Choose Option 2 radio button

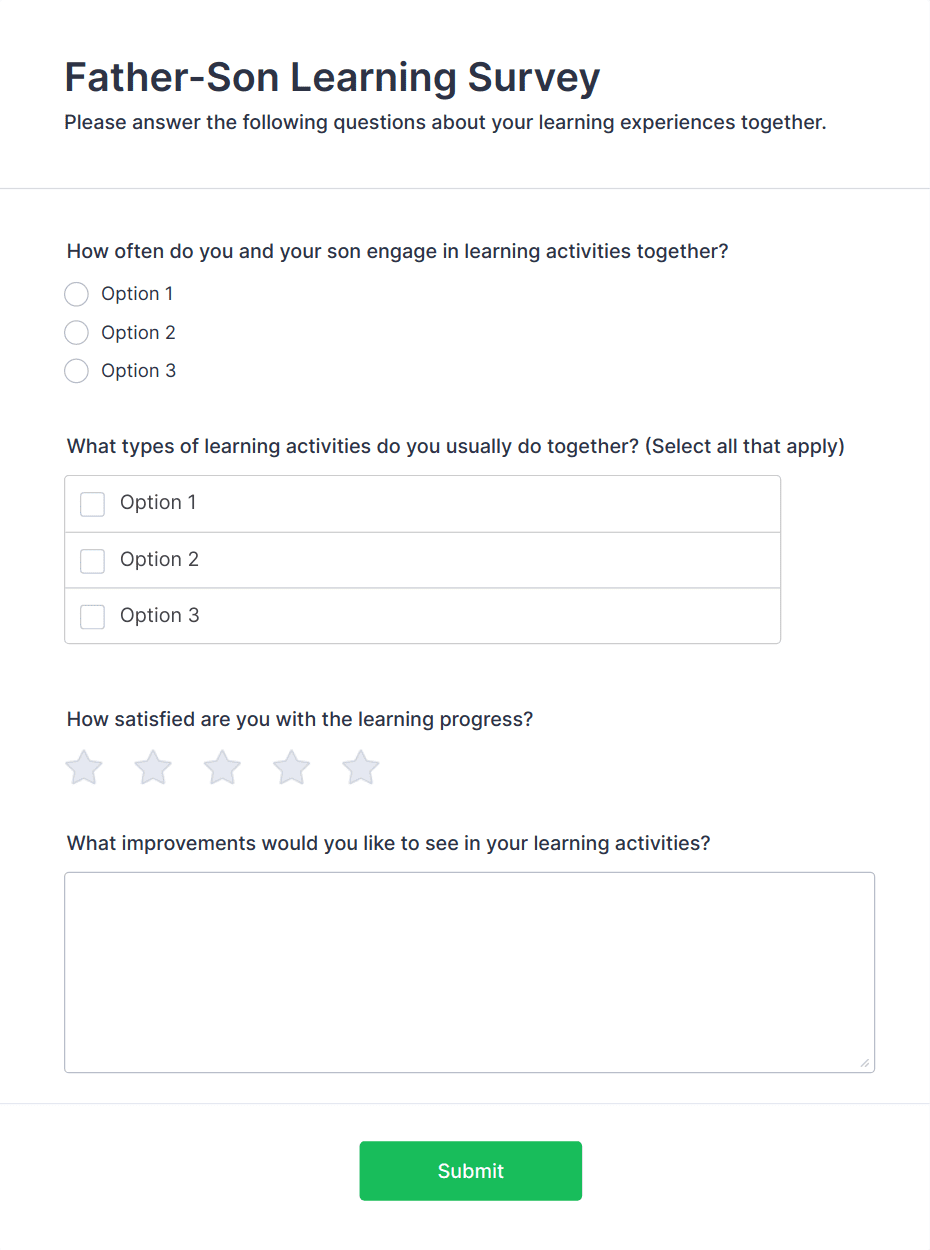[76, 332]
